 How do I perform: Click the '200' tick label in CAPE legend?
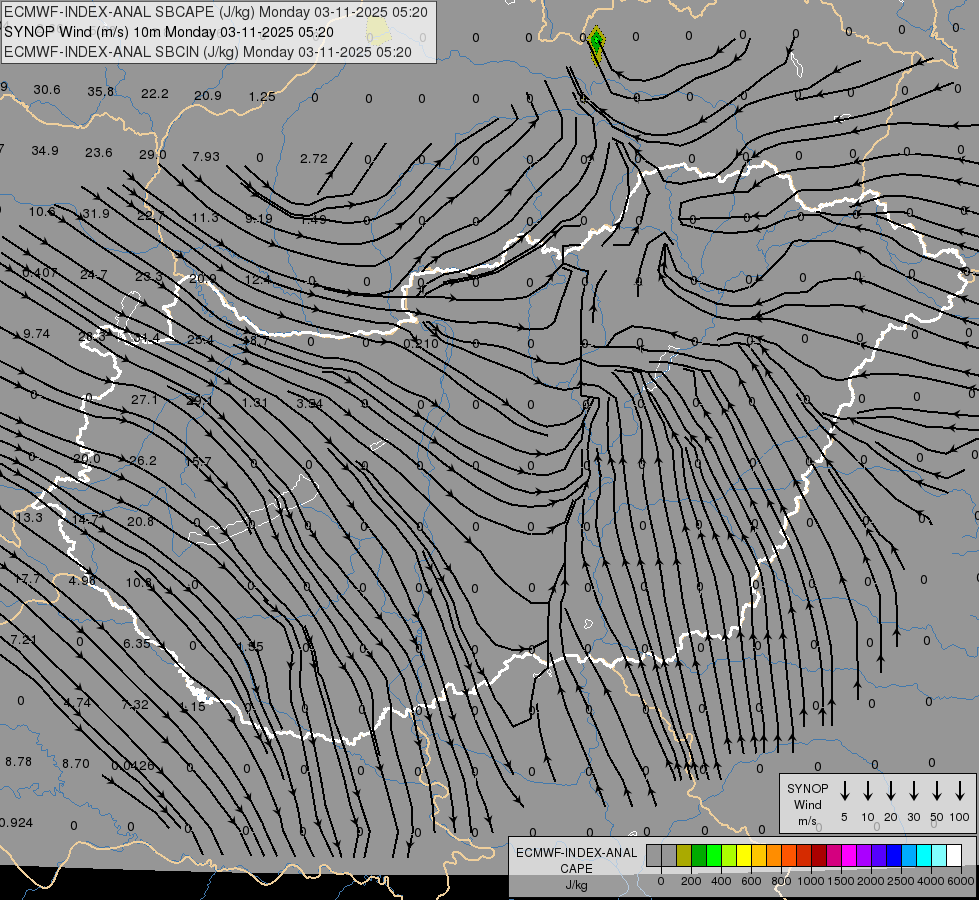click(x=691, y=881)
